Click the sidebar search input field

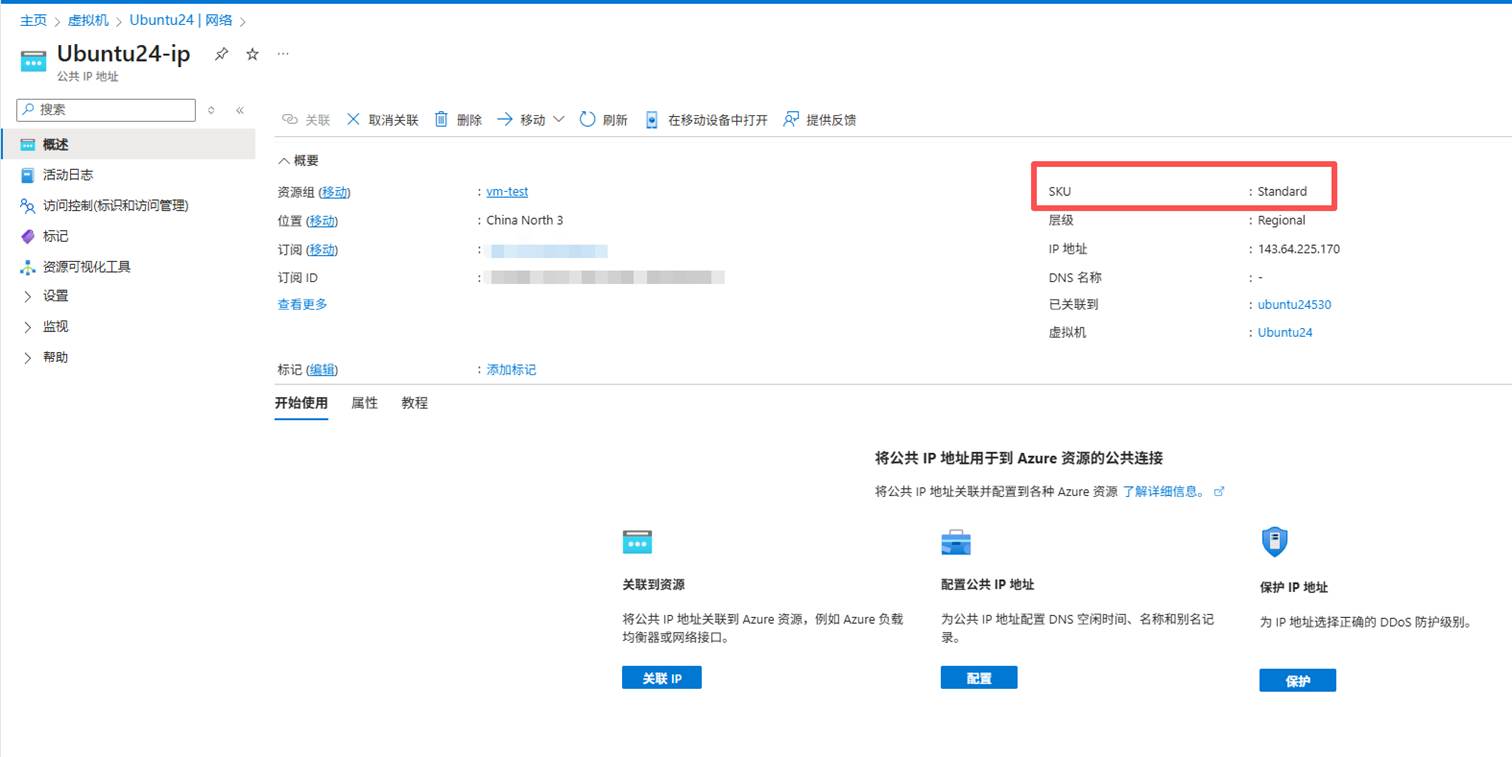pos(112,110)
